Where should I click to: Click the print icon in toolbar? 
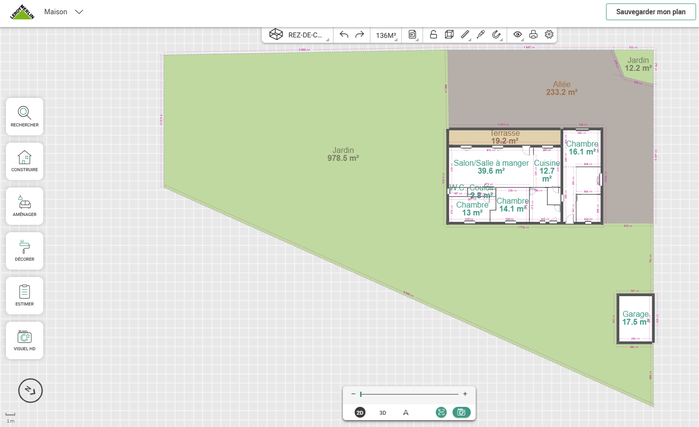533,35
